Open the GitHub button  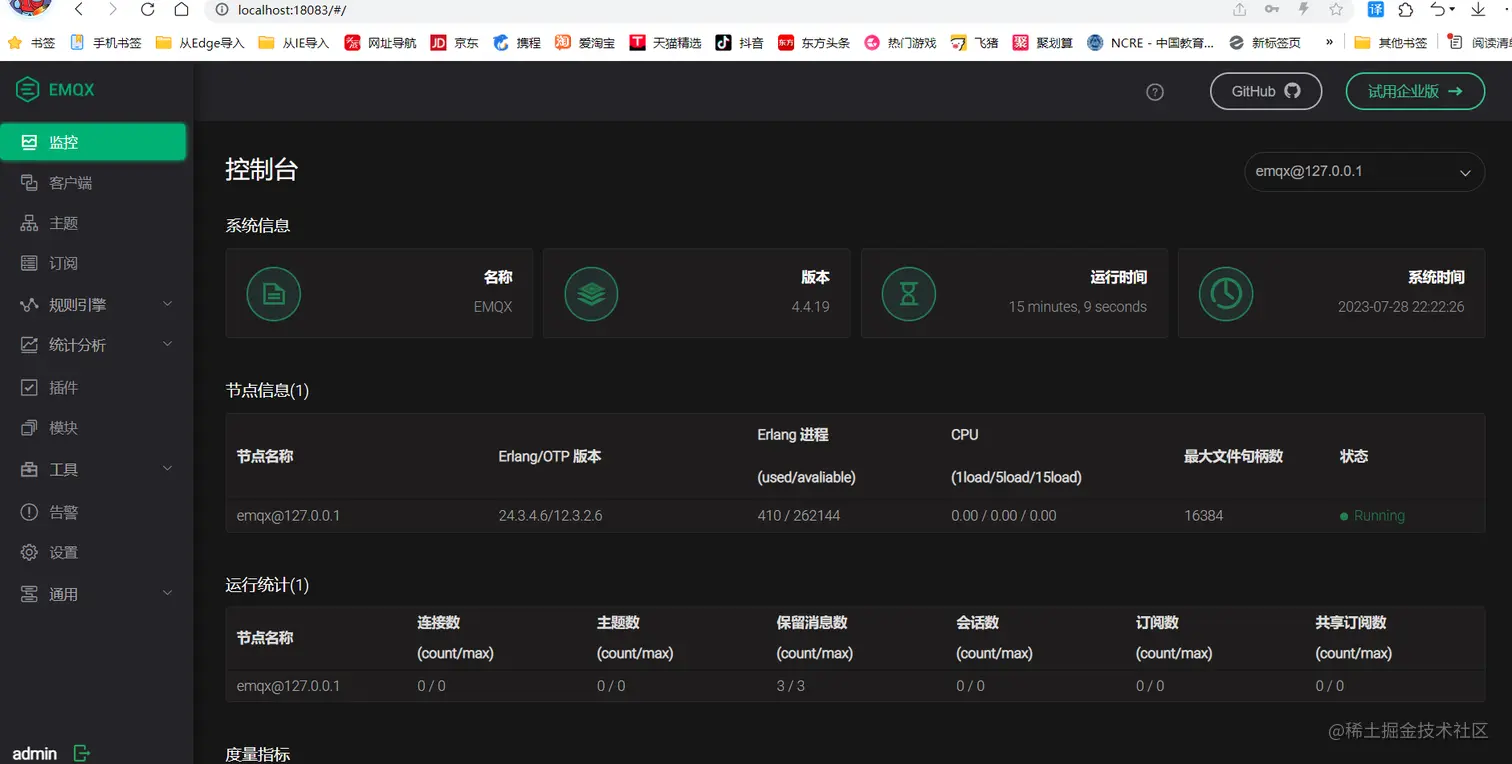1266,91
